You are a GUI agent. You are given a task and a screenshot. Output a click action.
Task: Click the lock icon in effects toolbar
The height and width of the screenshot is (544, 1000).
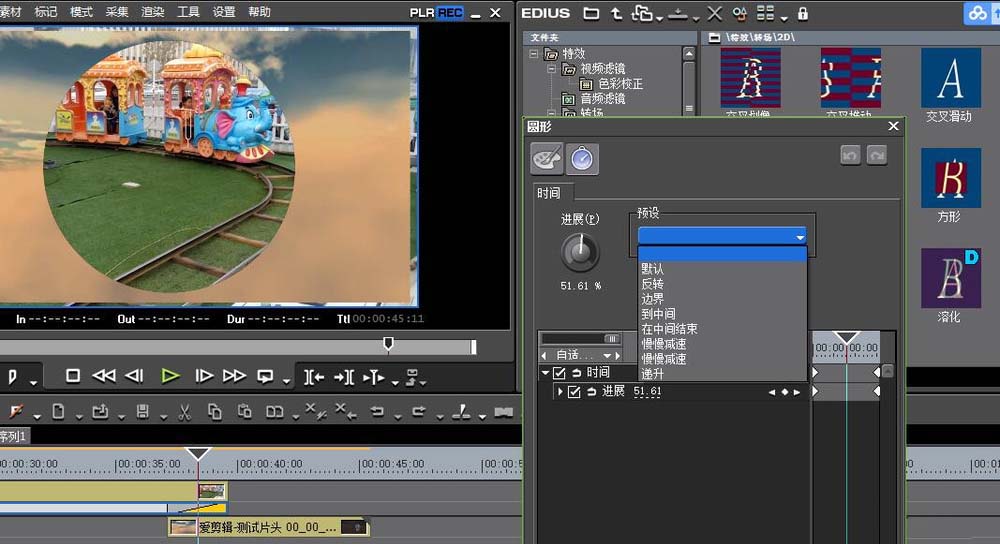pyautogui.click(x=803, y=13)
